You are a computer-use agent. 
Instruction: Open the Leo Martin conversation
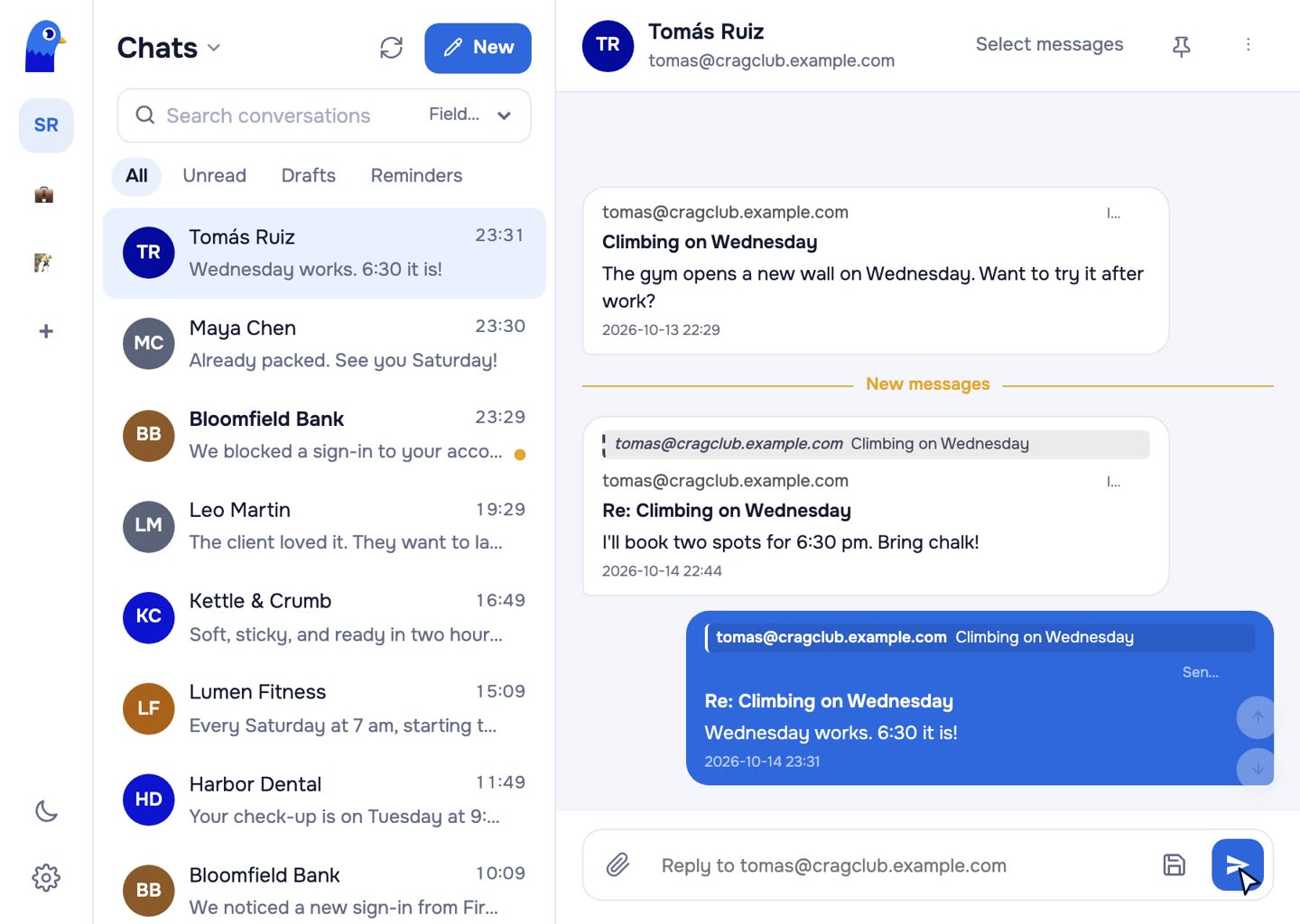click(324, 526)
